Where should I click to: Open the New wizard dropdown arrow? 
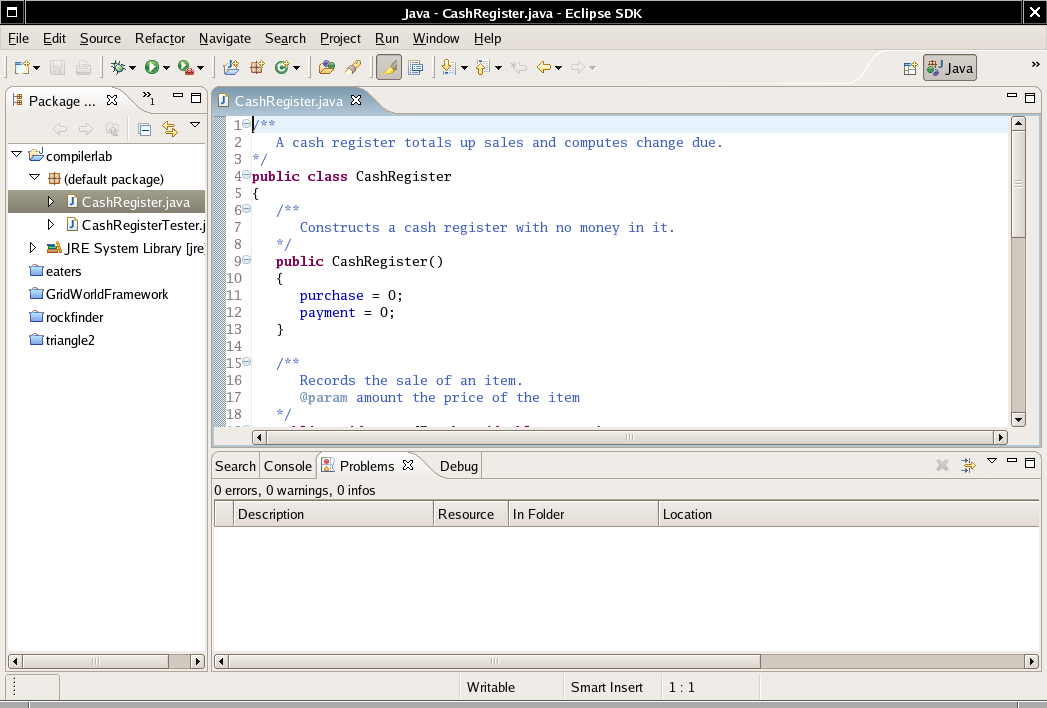click(x=37, y=68)
